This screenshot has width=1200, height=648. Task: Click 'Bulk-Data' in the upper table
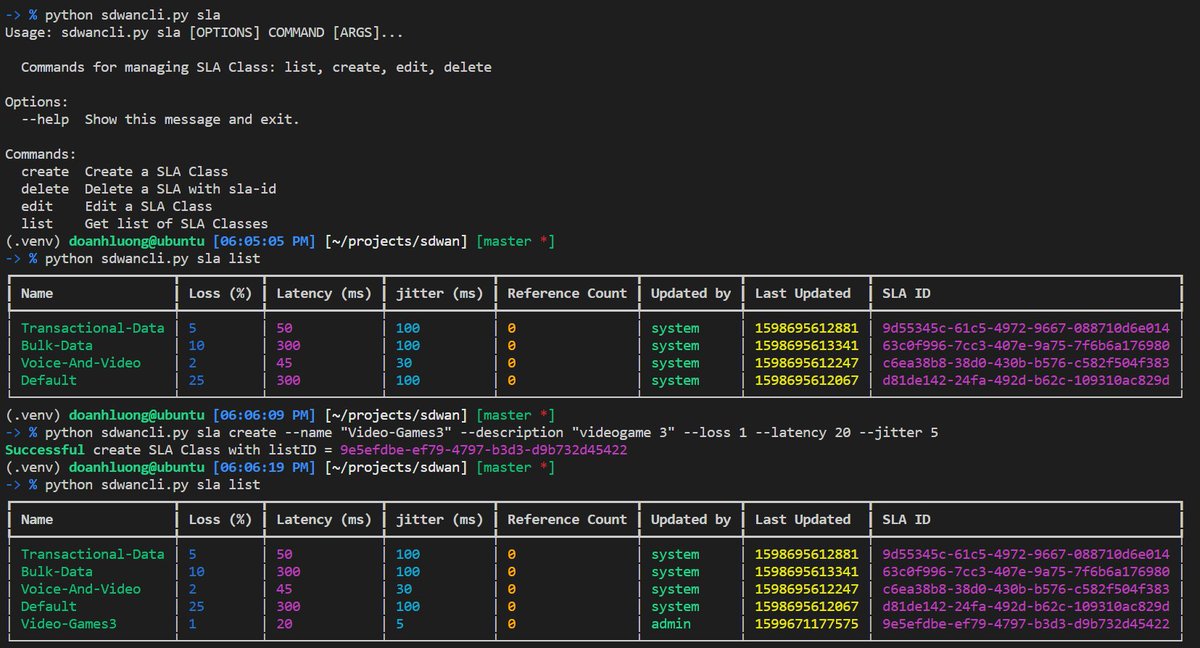(57, 345)
